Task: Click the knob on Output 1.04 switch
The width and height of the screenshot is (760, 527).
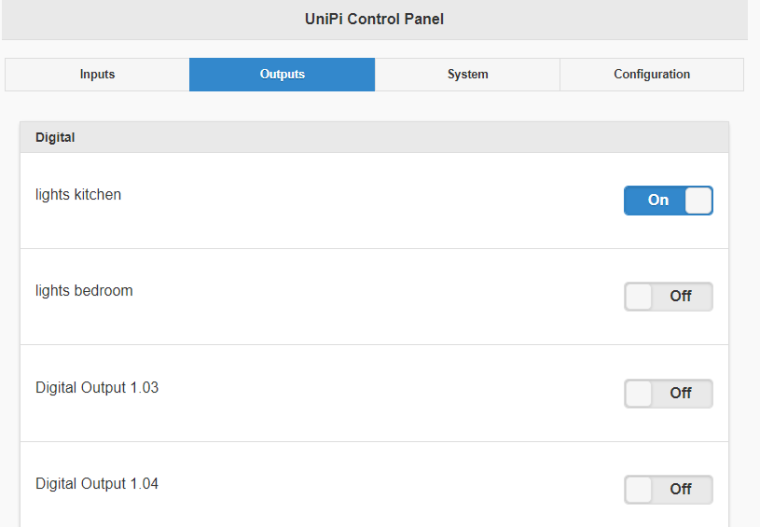Action: click(639, 490)
